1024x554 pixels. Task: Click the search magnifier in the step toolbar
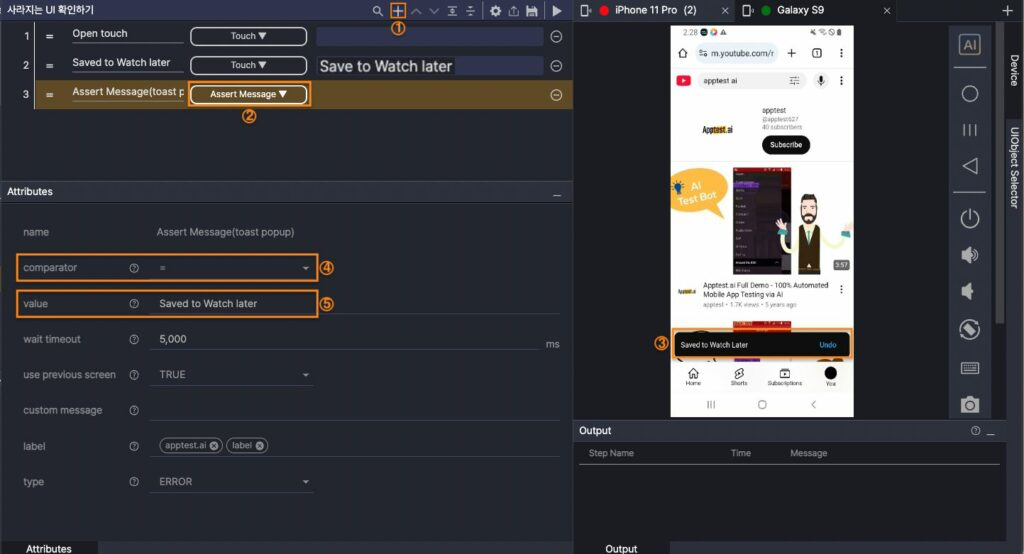[377, 11]
